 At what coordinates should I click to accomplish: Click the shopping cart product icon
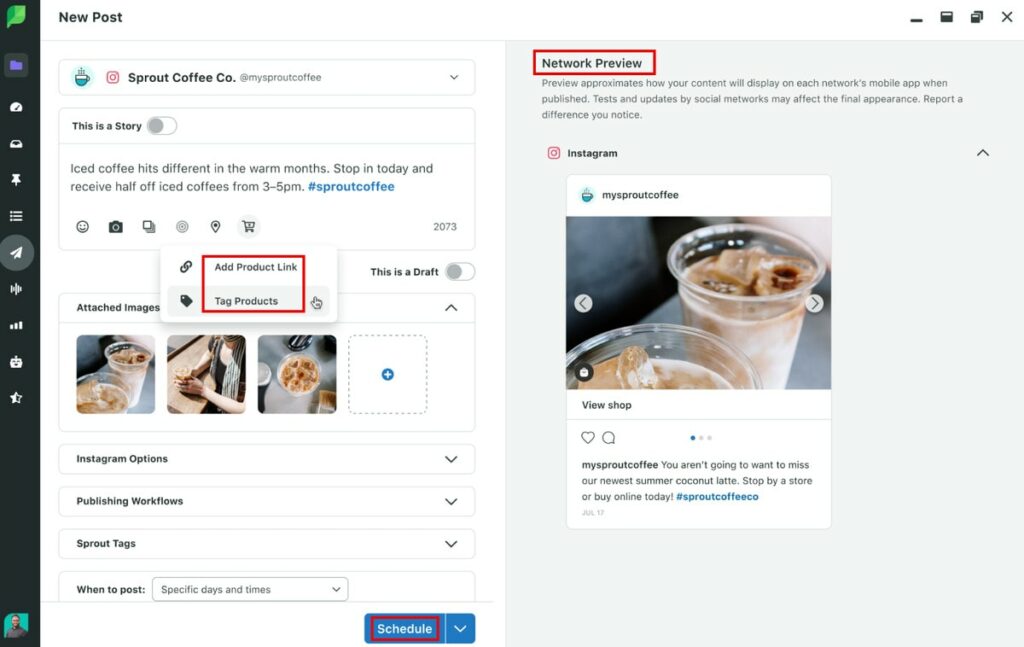[x=248, y=227]
